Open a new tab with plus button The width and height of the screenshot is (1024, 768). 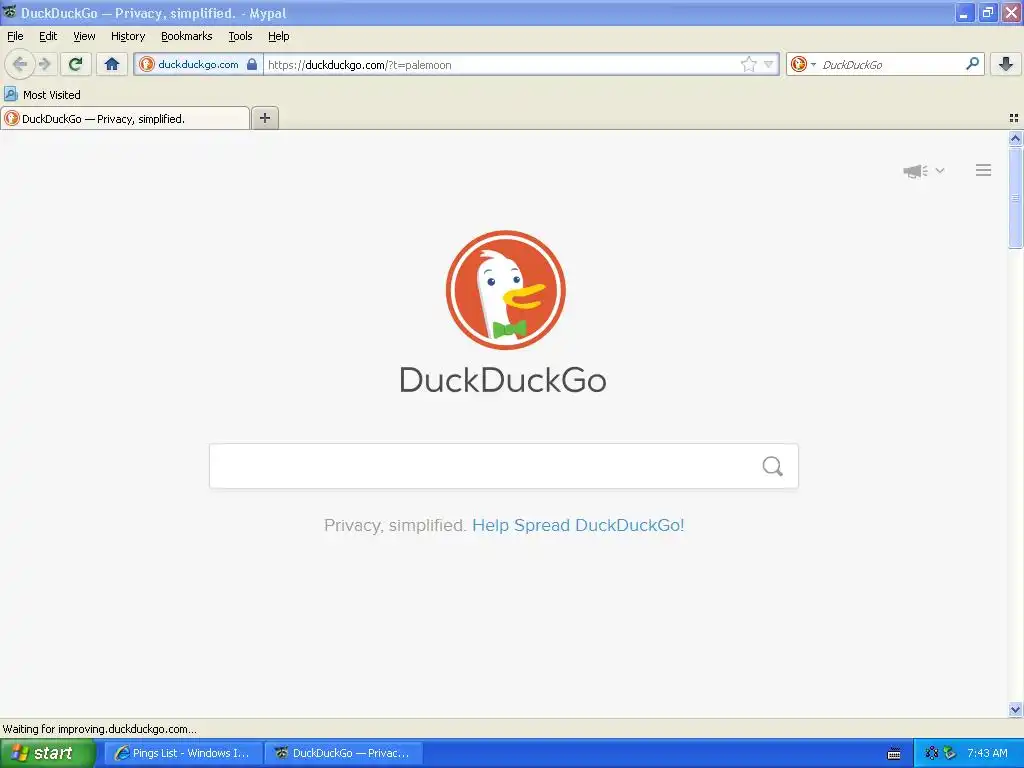(264, 118)
